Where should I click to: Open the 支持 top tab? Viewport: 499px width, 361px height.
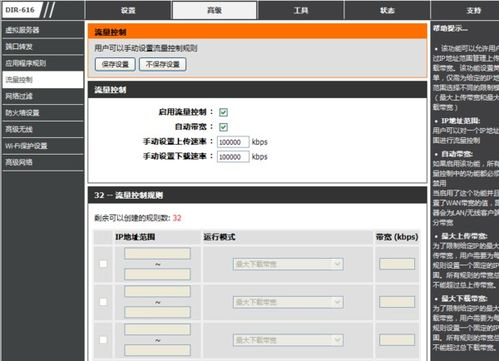[473, 10]
